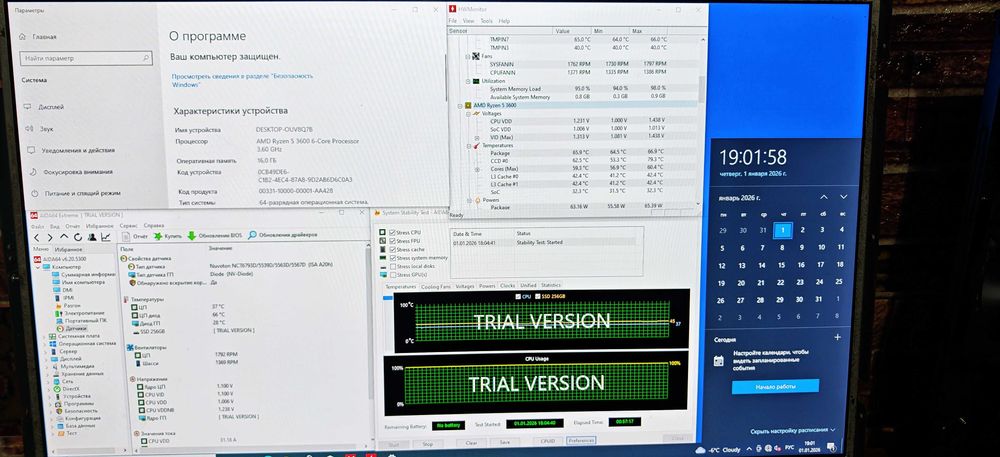Open the taskbar notification center icon
This screenshot has width=1000, height=457.
(x=832, y=446)
